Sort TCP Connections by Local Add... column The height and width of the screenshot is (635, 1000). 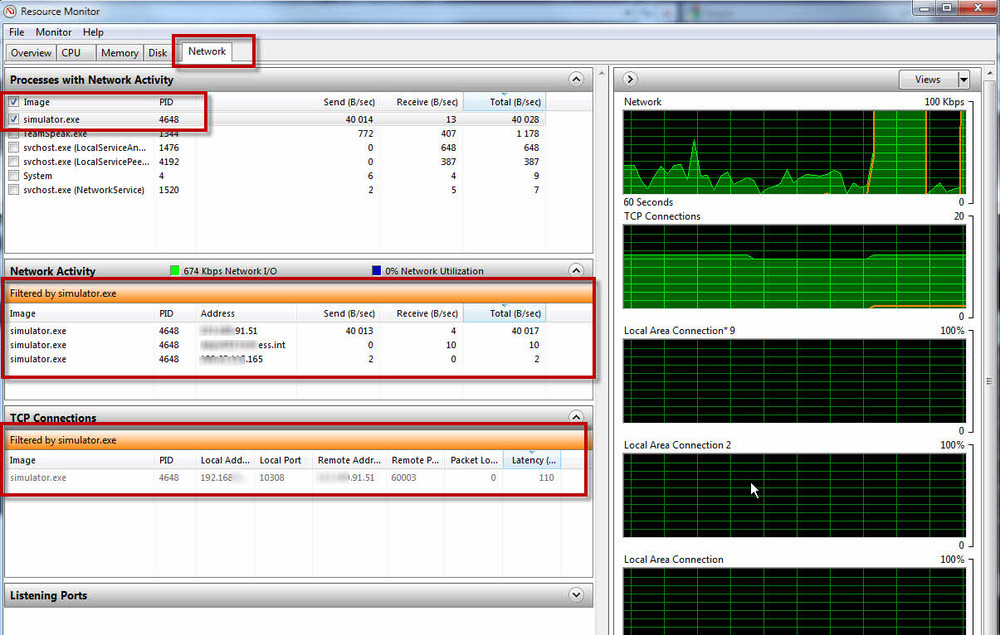(225, 460)
